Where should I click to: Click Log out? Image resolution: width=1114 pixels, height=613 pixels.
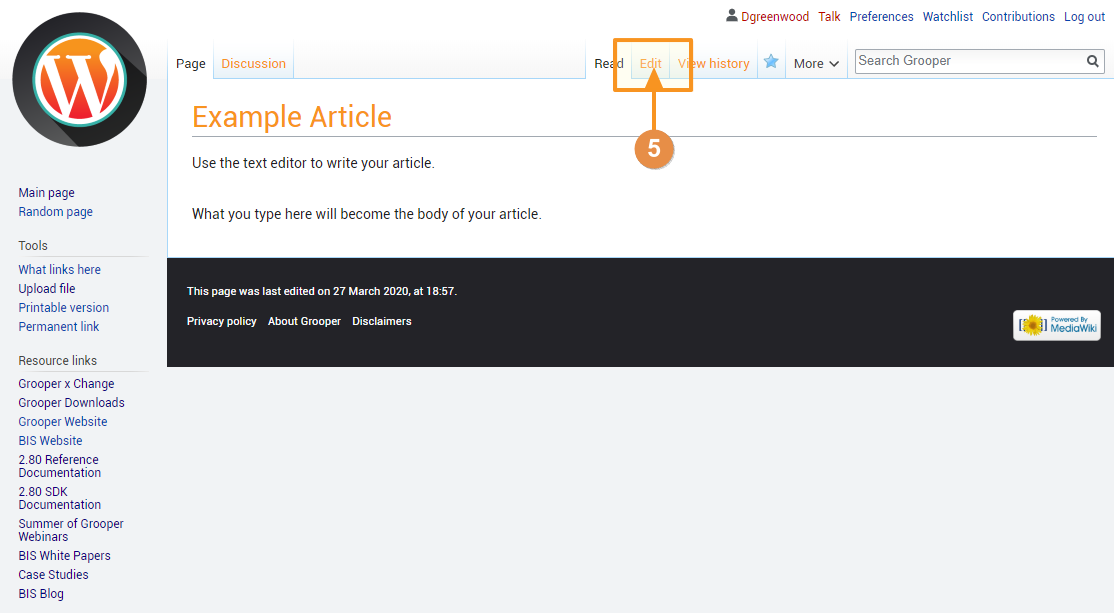point(1084,16)
